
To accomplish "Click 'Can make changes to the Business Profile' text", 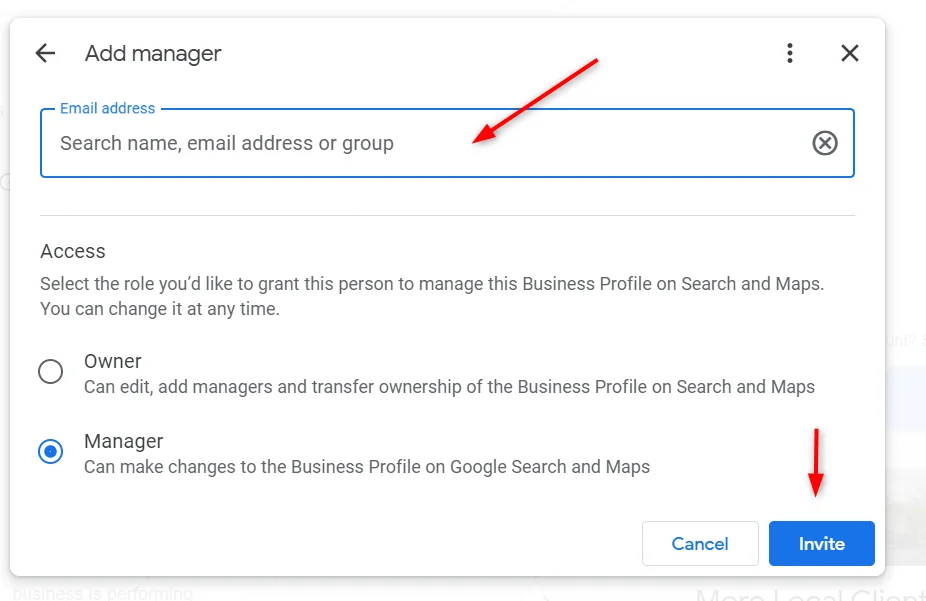I will pyautogui.click(x=367, y=467).
